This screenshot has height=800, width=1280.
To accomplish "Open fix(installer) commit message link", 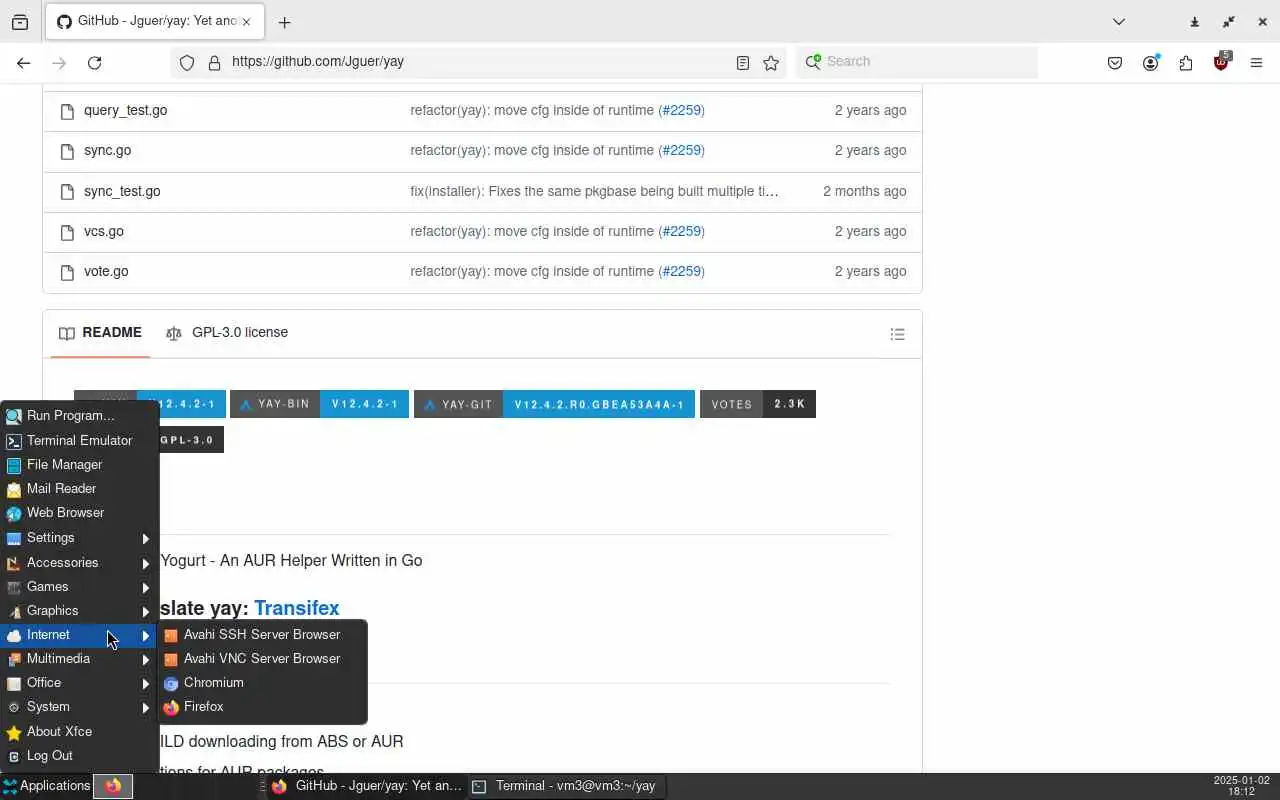I will (594, 191).
